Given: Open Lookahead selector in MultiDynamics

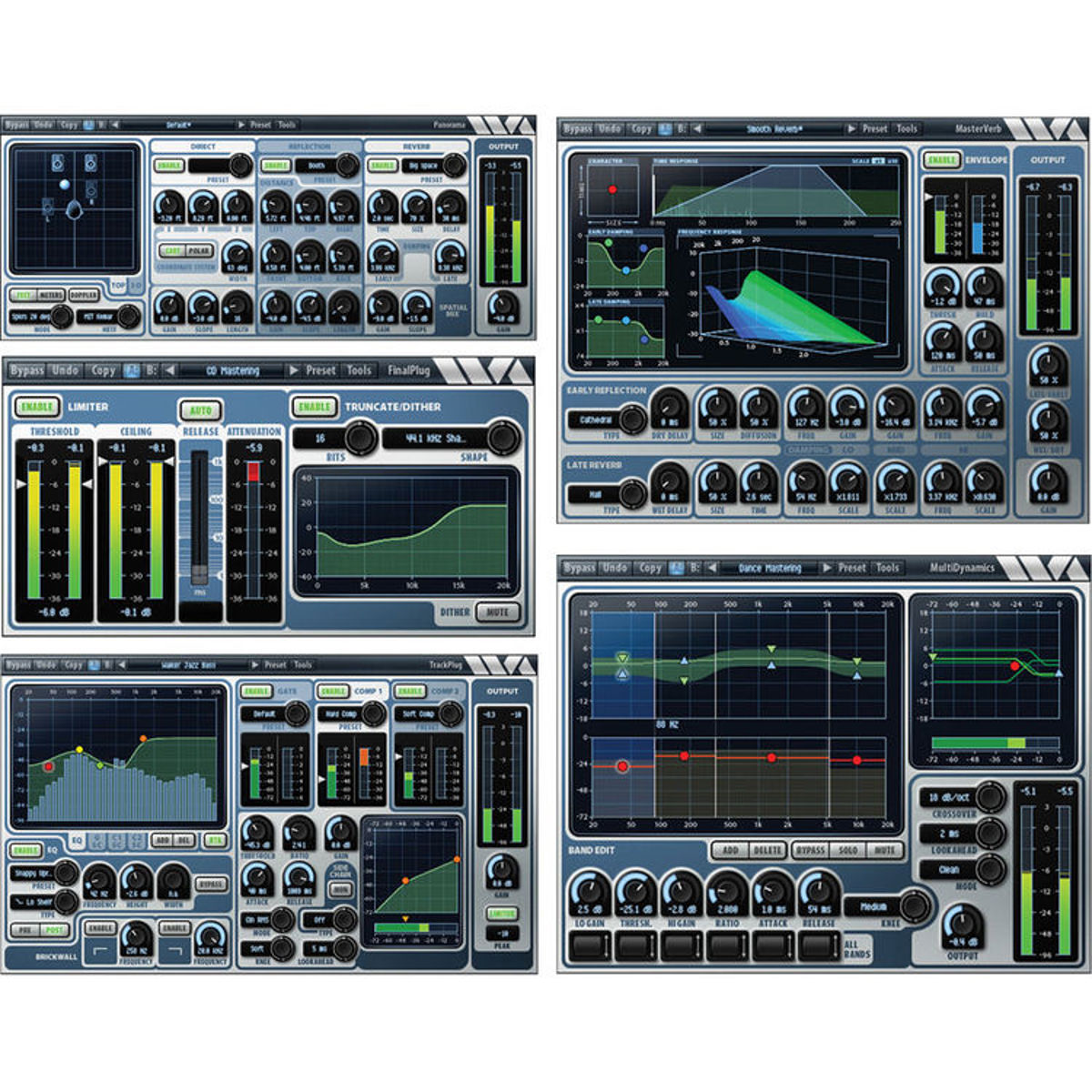Looking at the screenshot, I should click(x=961, y=834).
